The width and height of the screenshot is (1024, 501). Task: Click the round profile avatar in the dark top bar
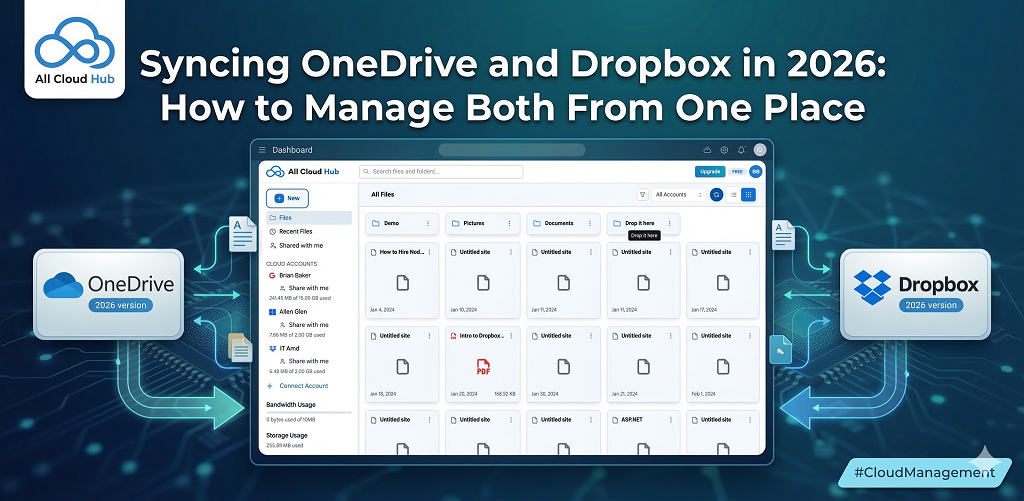click(759, 150)
